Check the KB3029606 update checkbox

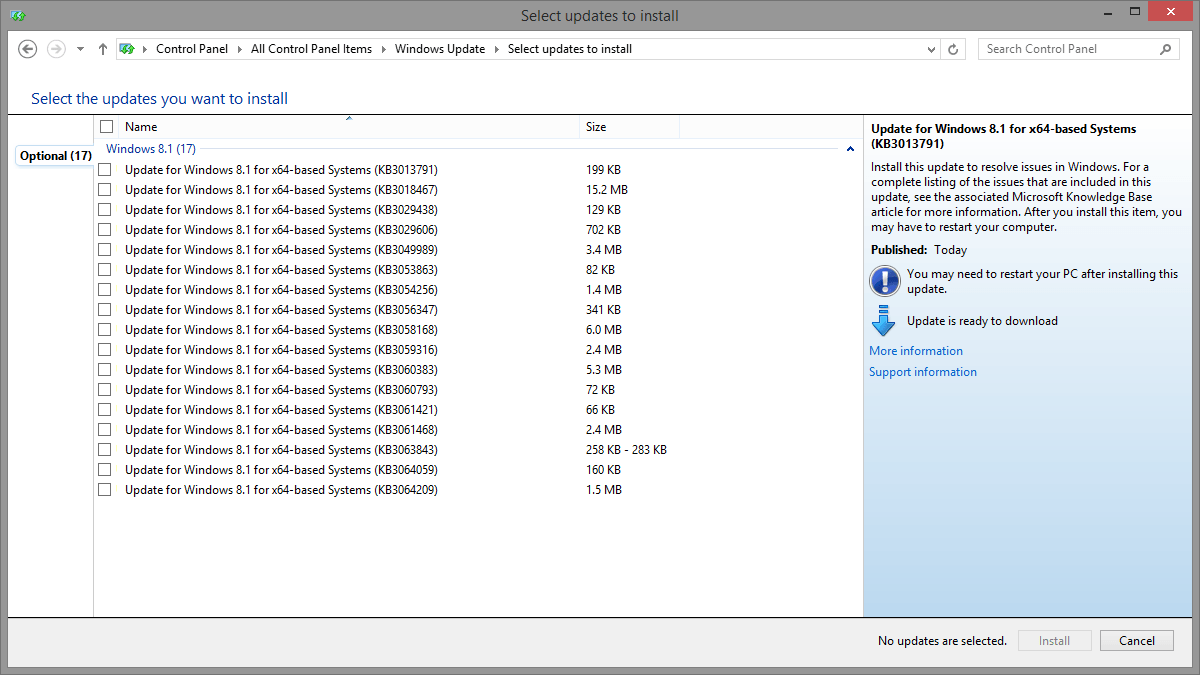coord(105,230)
